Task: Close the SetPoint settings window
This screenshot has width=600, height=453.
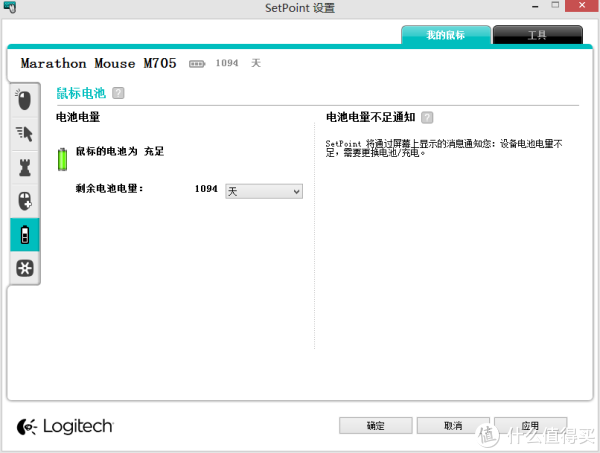Action: pos(582,6)
